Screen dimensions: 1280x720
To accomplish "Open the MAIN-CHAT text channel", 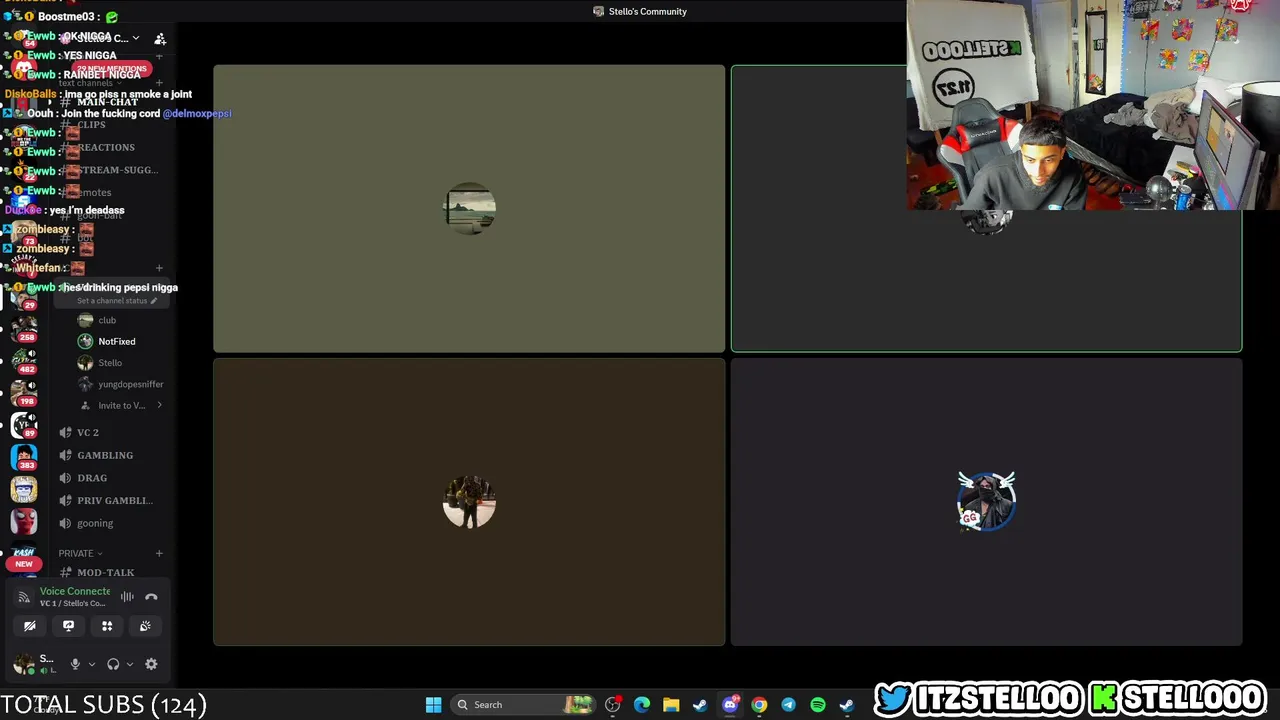I will (110, 102).
